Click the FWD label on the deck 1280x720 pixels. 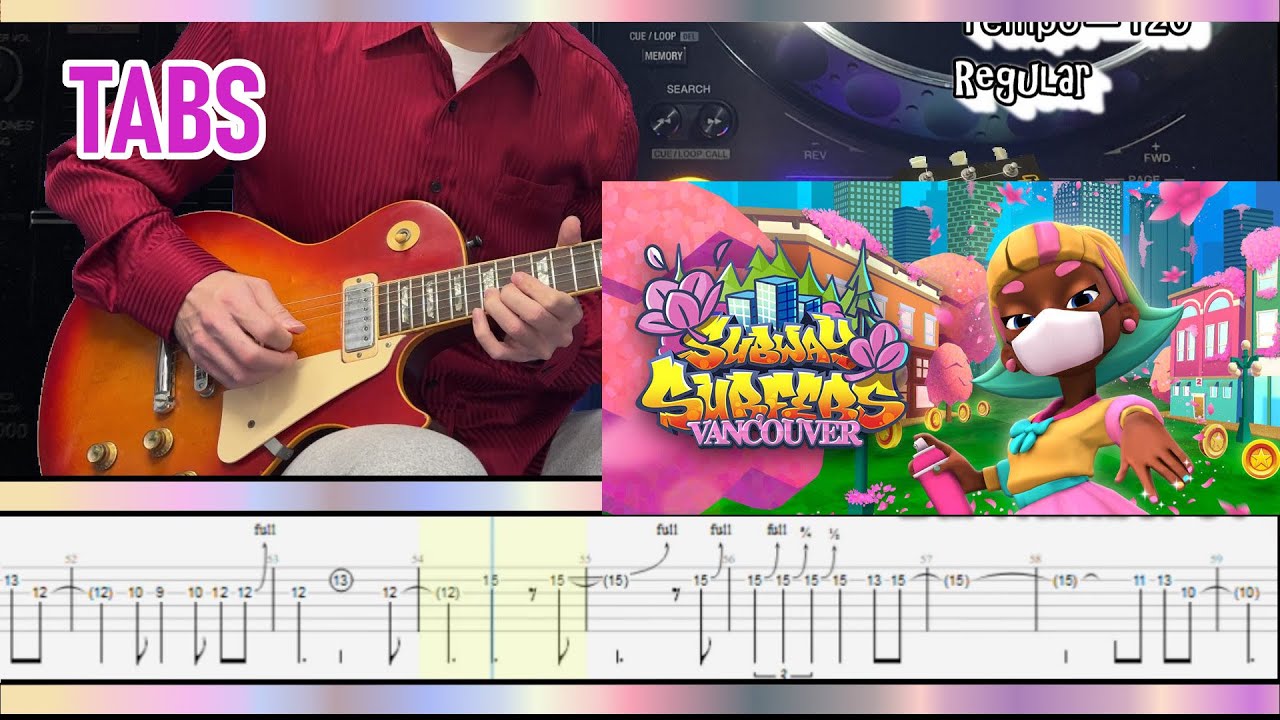coord(1156,157)
